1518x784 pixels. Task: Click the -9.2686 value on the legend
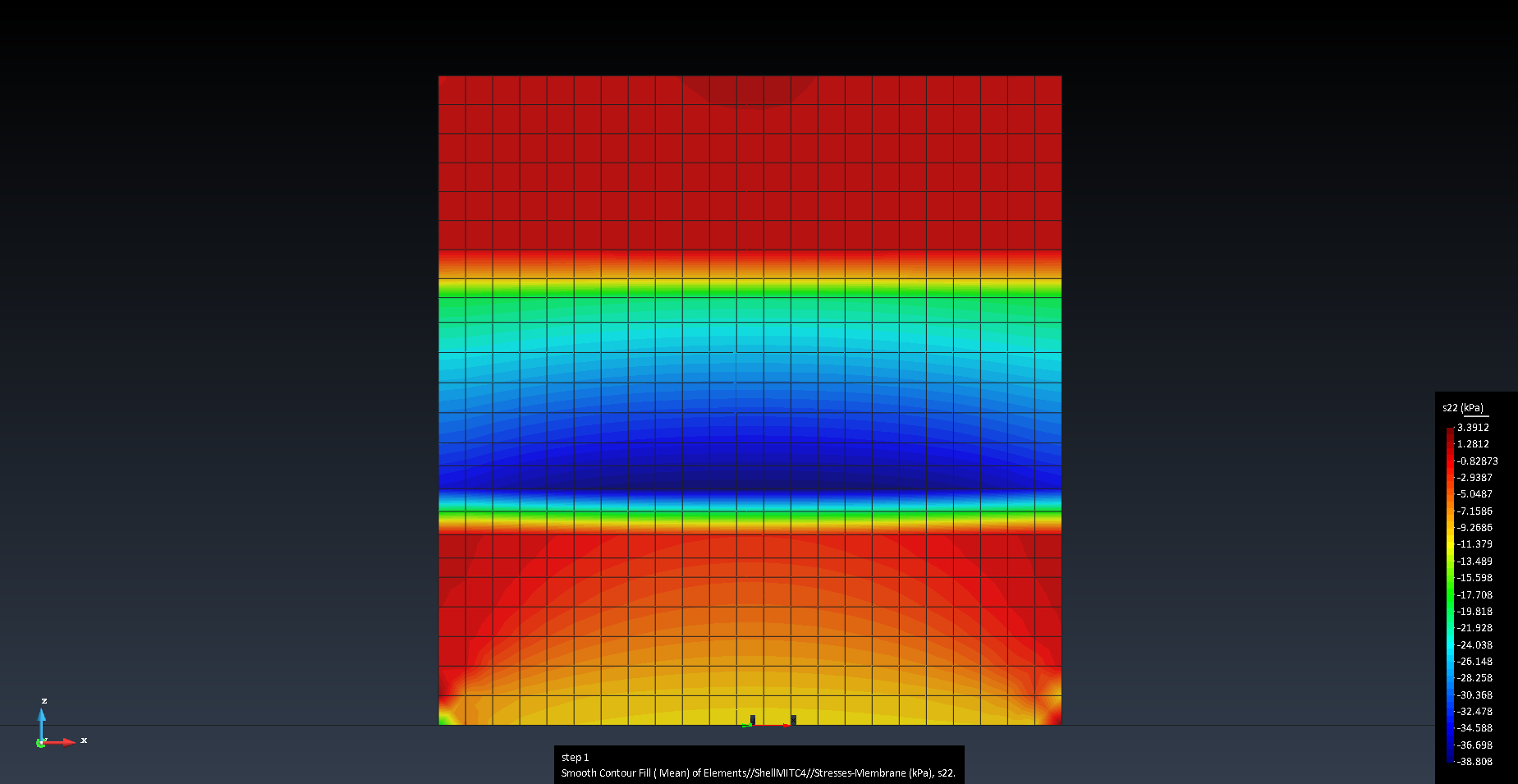1474,528
